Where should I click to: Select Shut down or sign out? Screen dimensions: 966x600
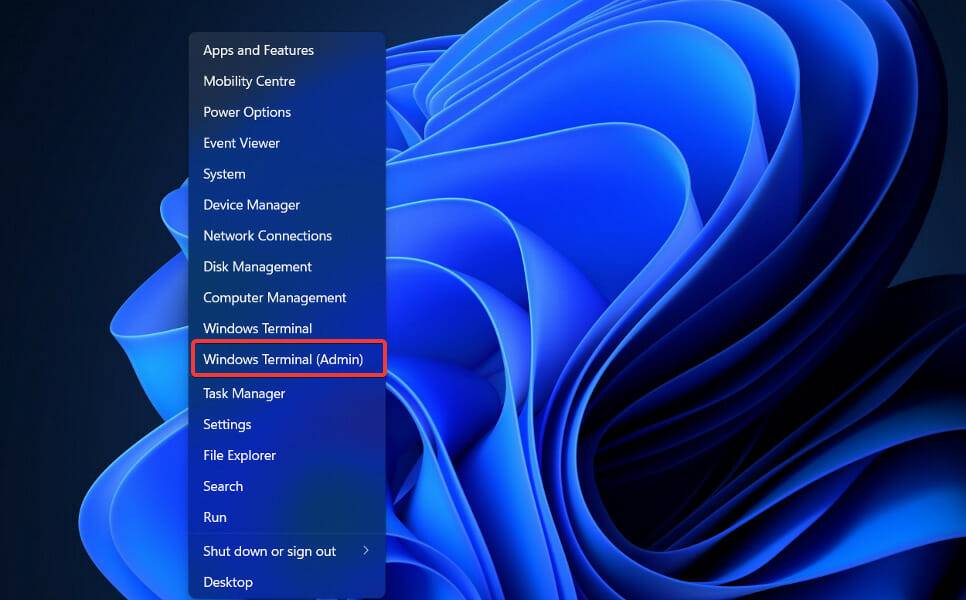point(268,550)
